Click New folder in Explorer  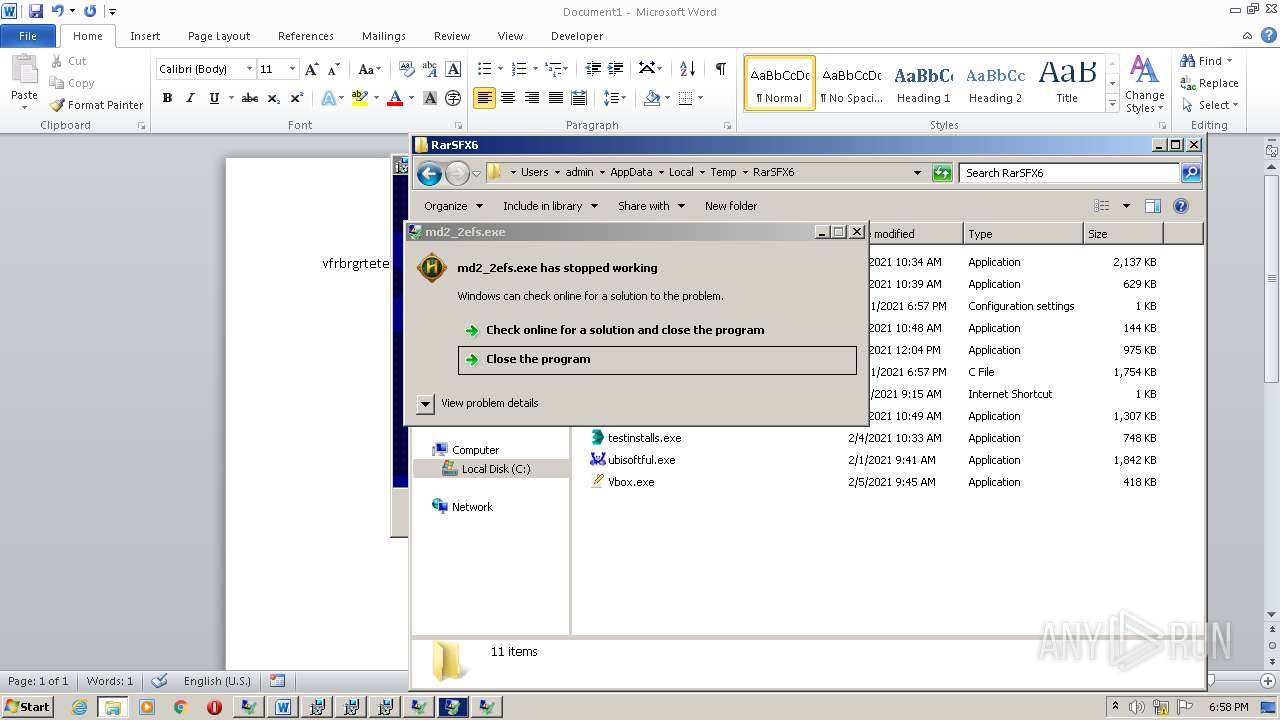731,206
